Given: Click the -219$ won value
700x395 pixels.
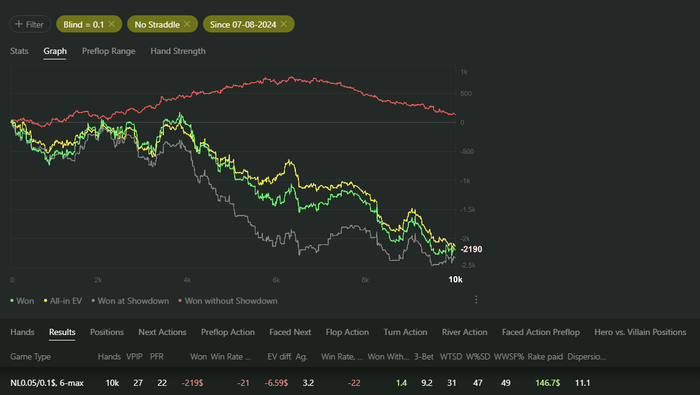Looking at the screenshot, I should 192,383.
